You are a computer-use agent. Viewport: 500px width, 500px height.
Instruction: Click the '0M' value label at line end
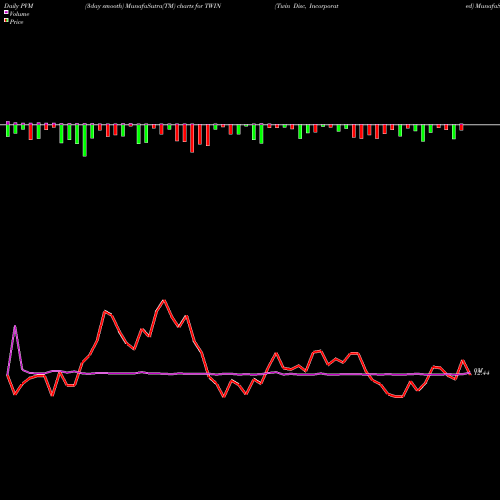click(x=478, y=370)
